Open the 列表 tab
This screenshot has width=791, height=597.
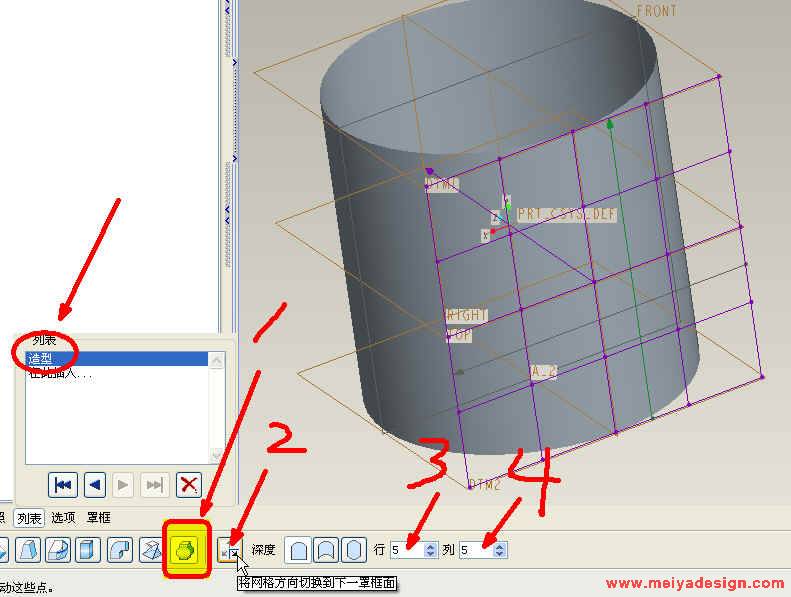[28, 518]
